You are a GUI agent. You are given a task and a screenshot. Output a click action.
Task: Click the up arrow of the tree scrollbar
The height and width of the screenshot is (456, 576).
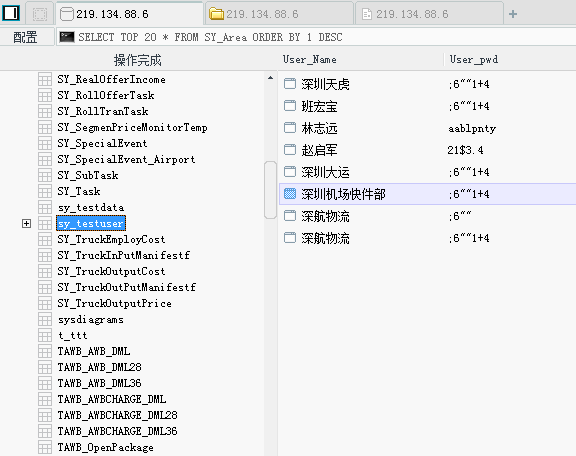(270, 78)
